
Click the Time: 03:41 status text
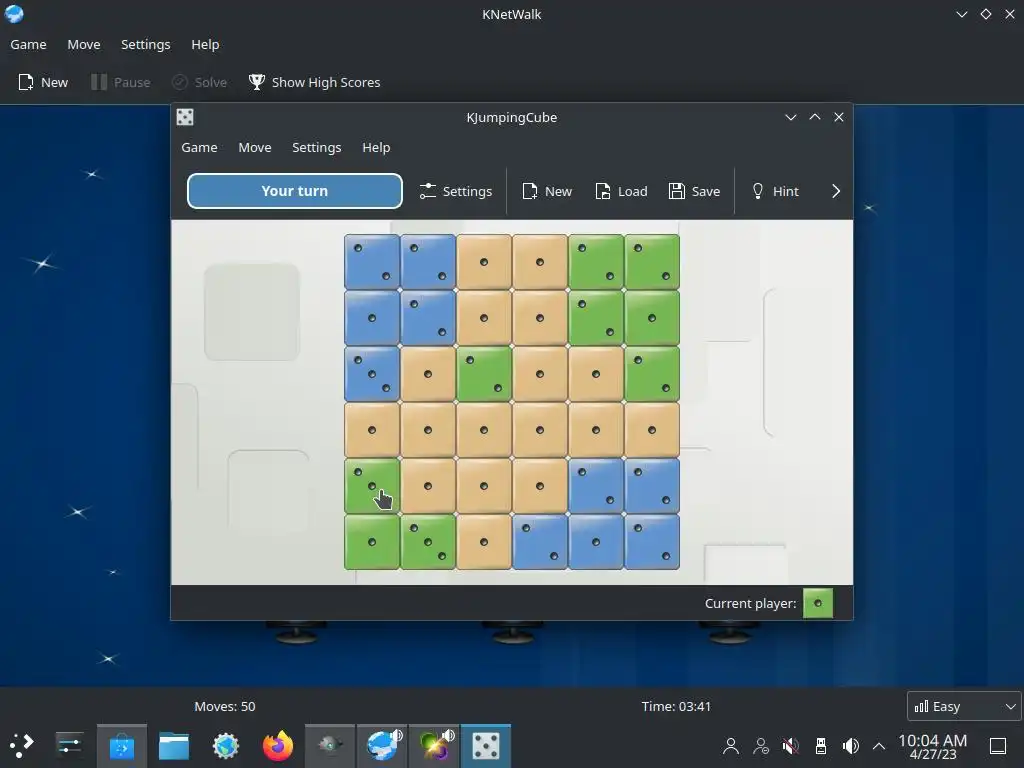(676, 706)
